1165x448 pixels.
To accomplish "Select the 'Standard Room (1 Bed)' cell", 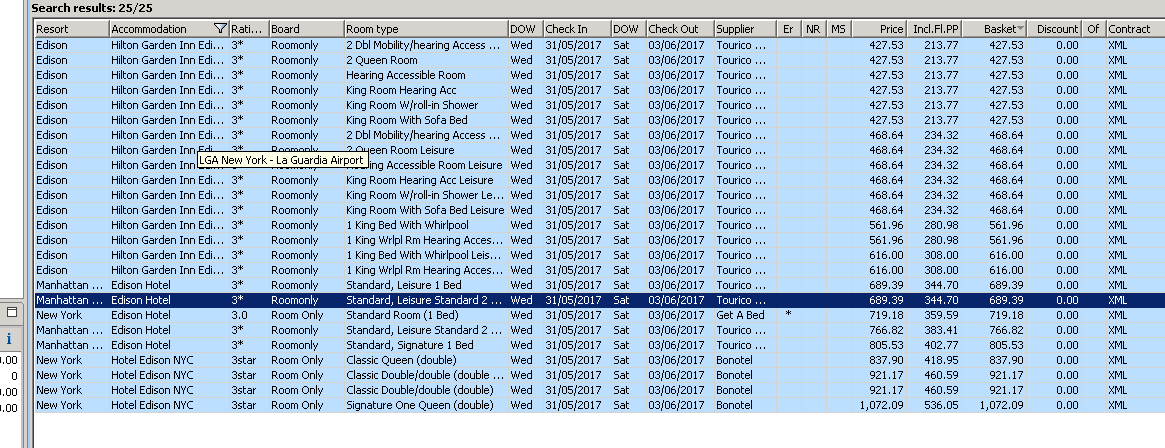I will coord(426,315).
